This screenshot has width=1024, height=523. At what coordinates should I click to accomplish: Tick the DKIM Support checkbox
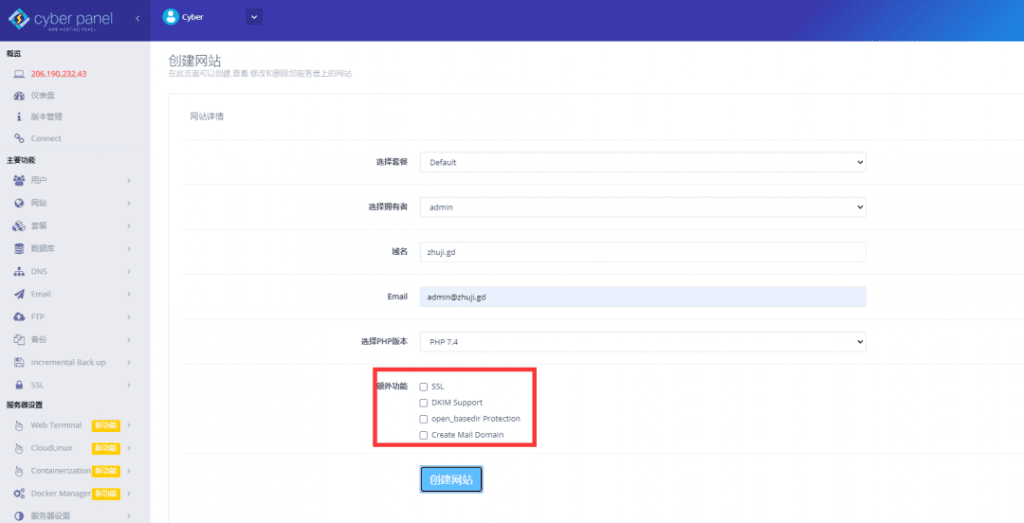point(424,403)
